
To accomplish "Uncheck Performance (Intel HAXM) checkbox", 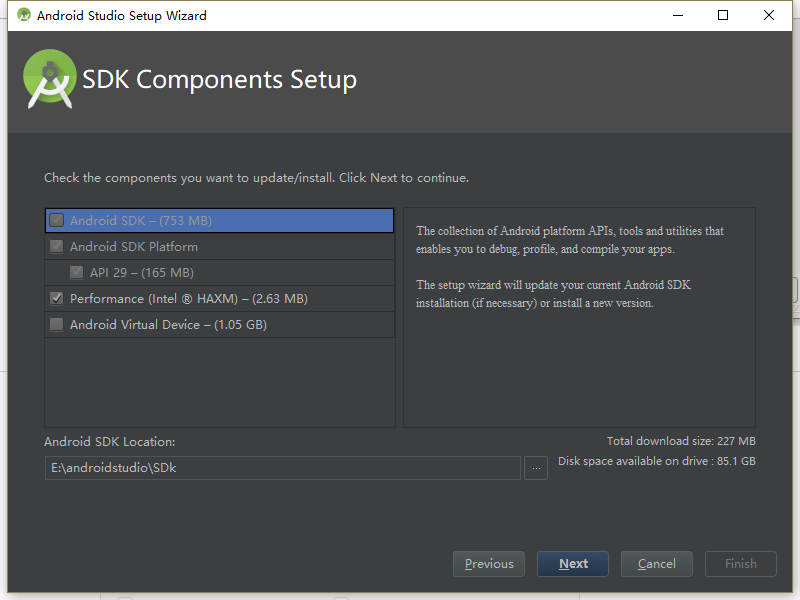I will (57, 298).
